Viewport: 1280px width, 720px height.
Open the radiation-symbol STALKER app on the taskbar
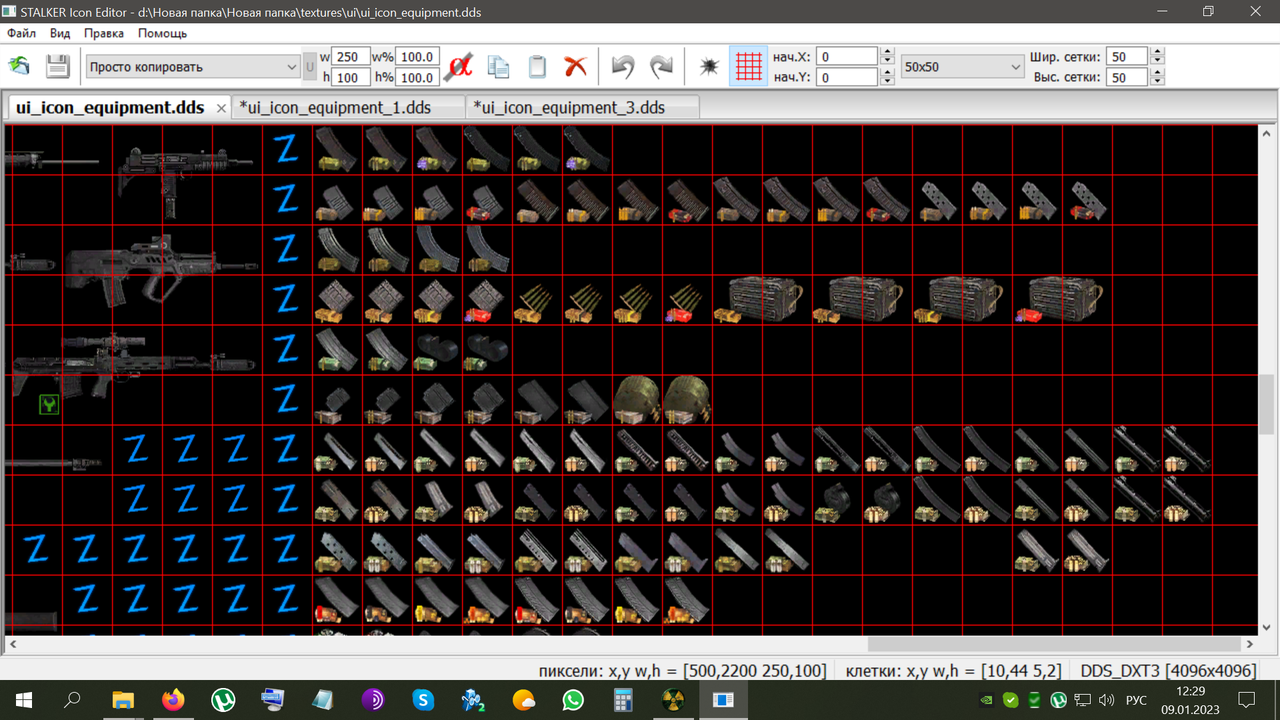[x=673, y=700]
